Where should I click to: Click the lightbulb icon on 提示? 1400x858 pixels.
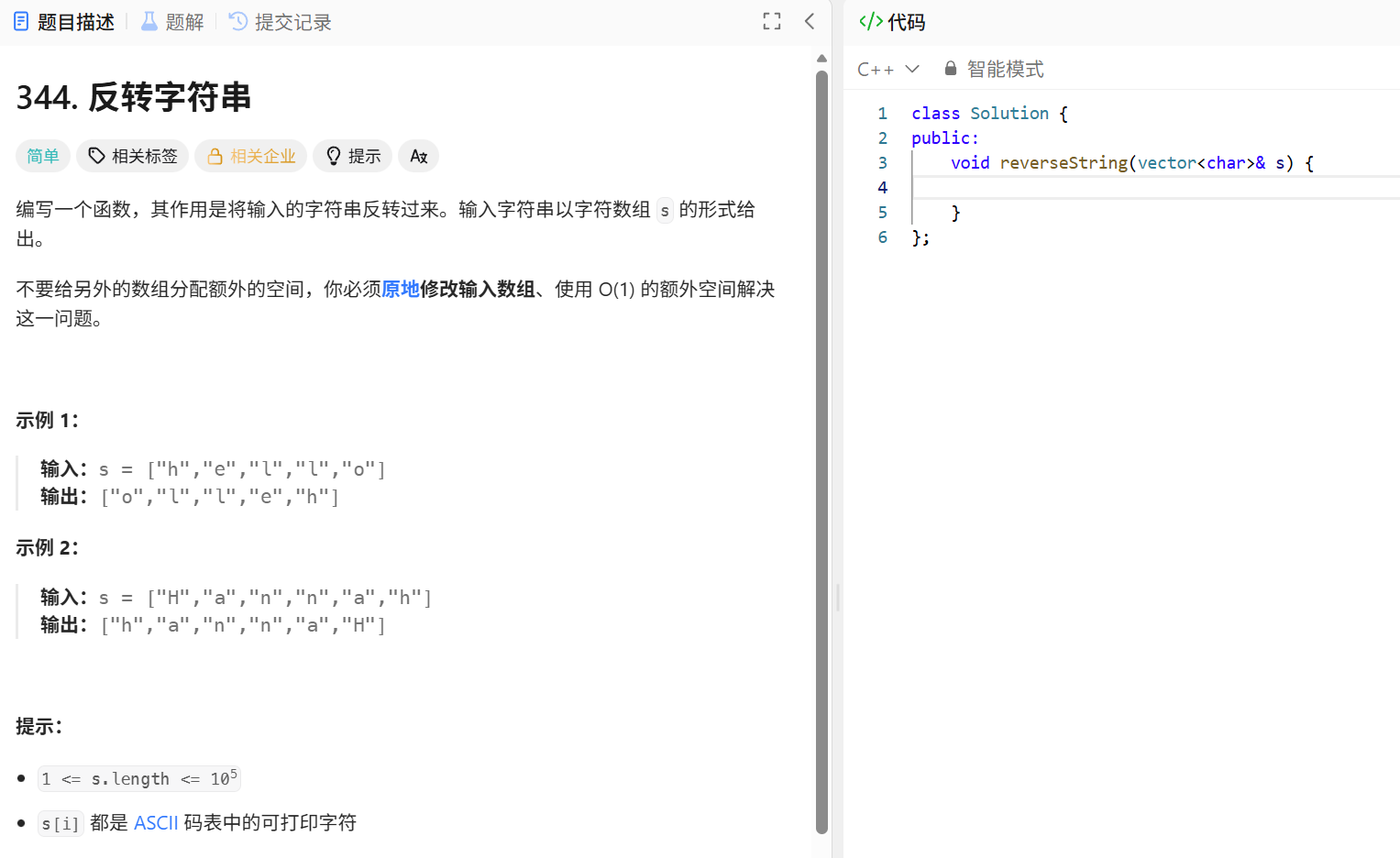tap(333, 156)
